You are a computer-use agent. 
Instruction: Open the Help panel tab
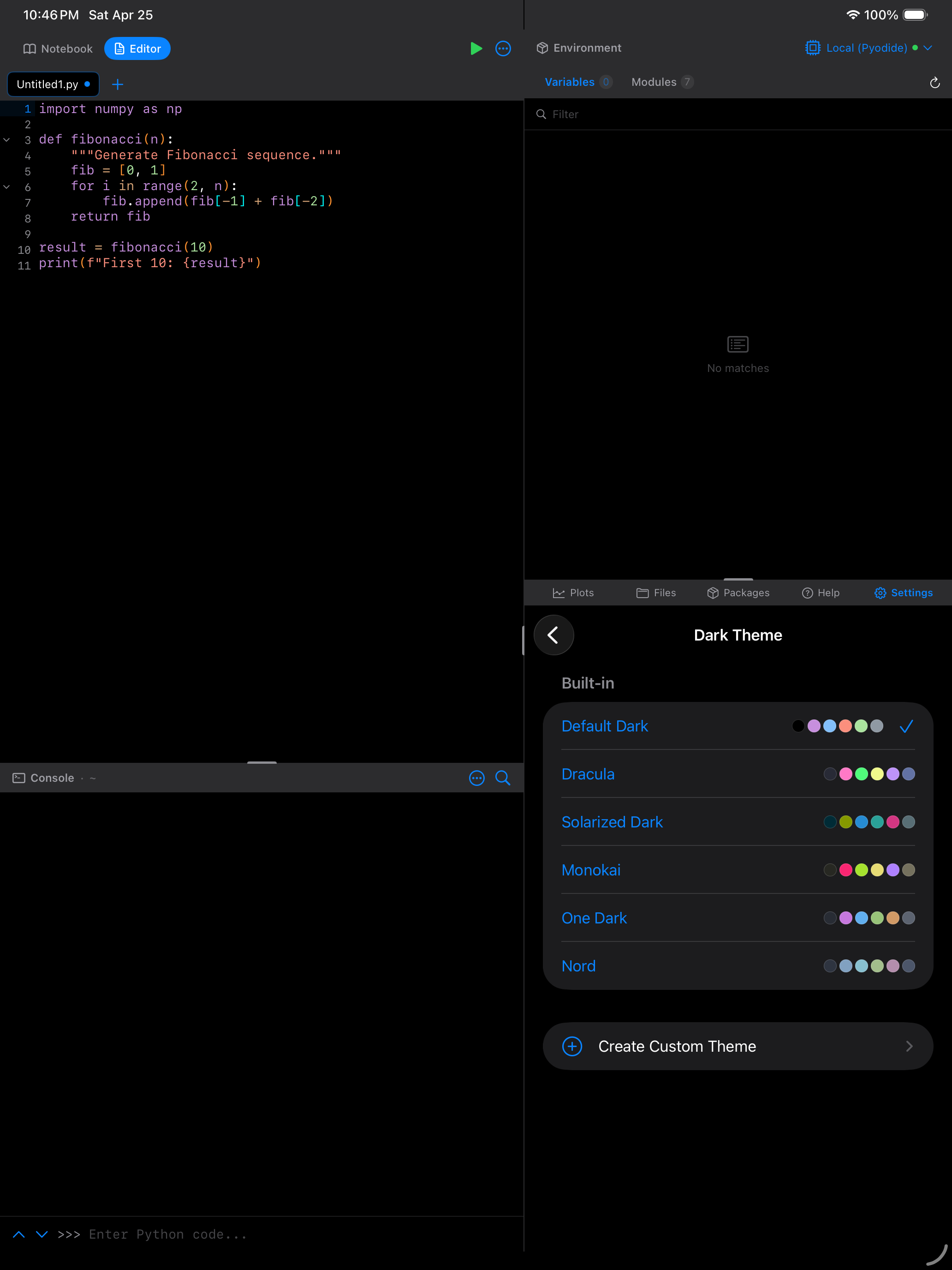pyautogui.click(x=821, y=593)
